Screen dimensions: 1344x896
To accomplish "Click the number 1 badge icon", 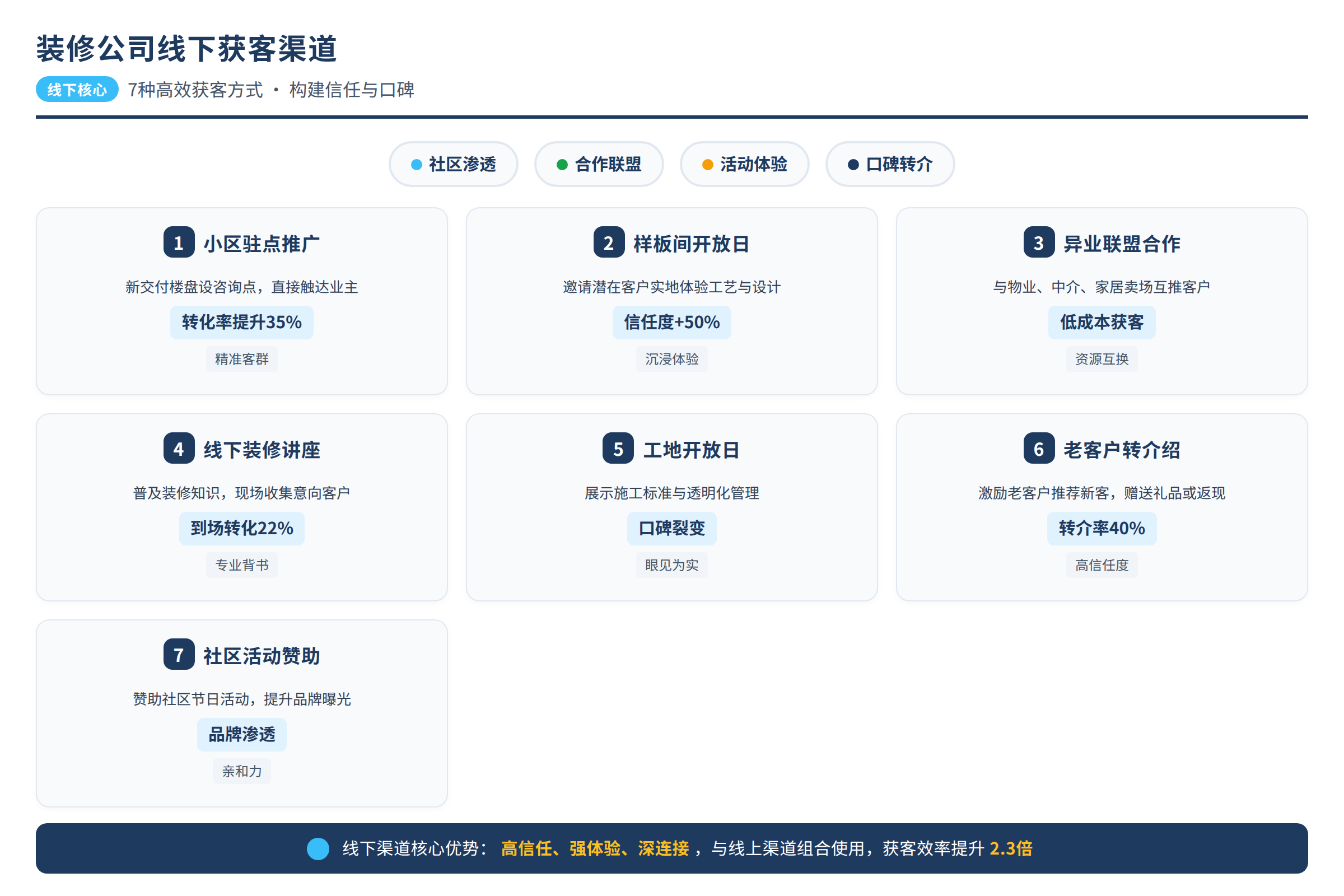I will click(179, 243).
